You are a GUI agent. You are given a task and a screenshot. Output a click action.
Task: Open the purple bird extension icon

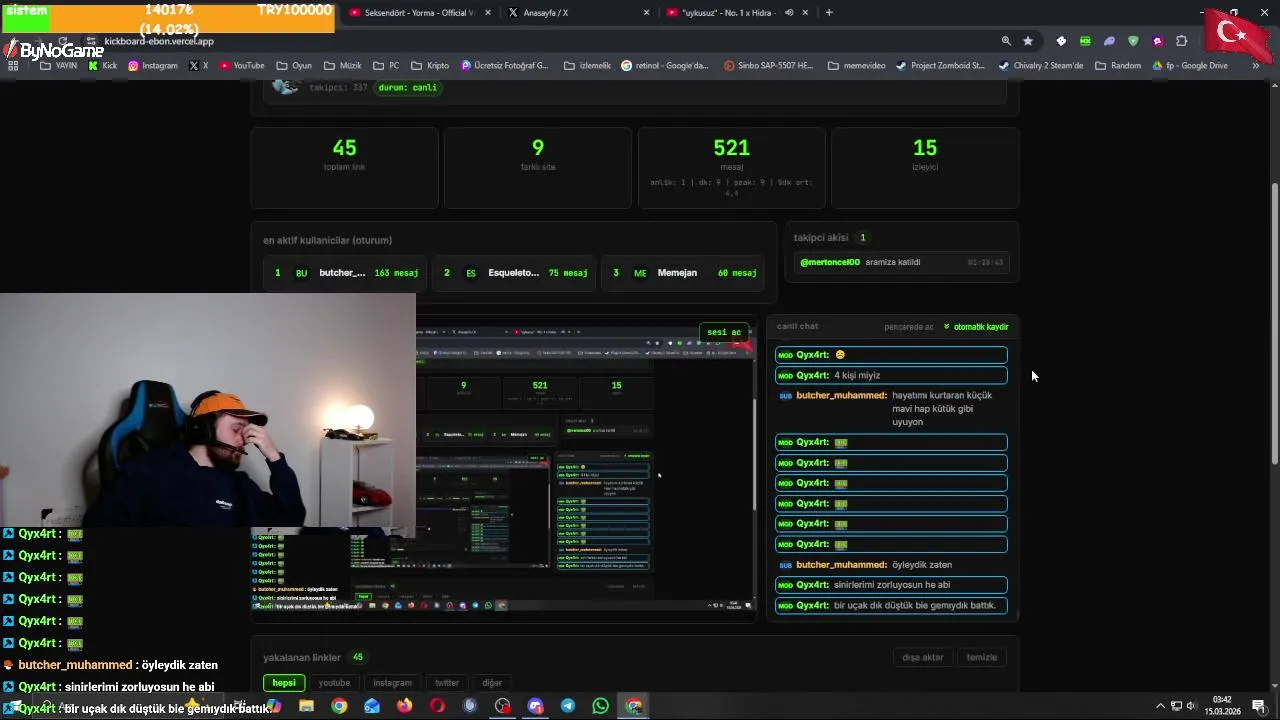click(x=1109, y=41)
